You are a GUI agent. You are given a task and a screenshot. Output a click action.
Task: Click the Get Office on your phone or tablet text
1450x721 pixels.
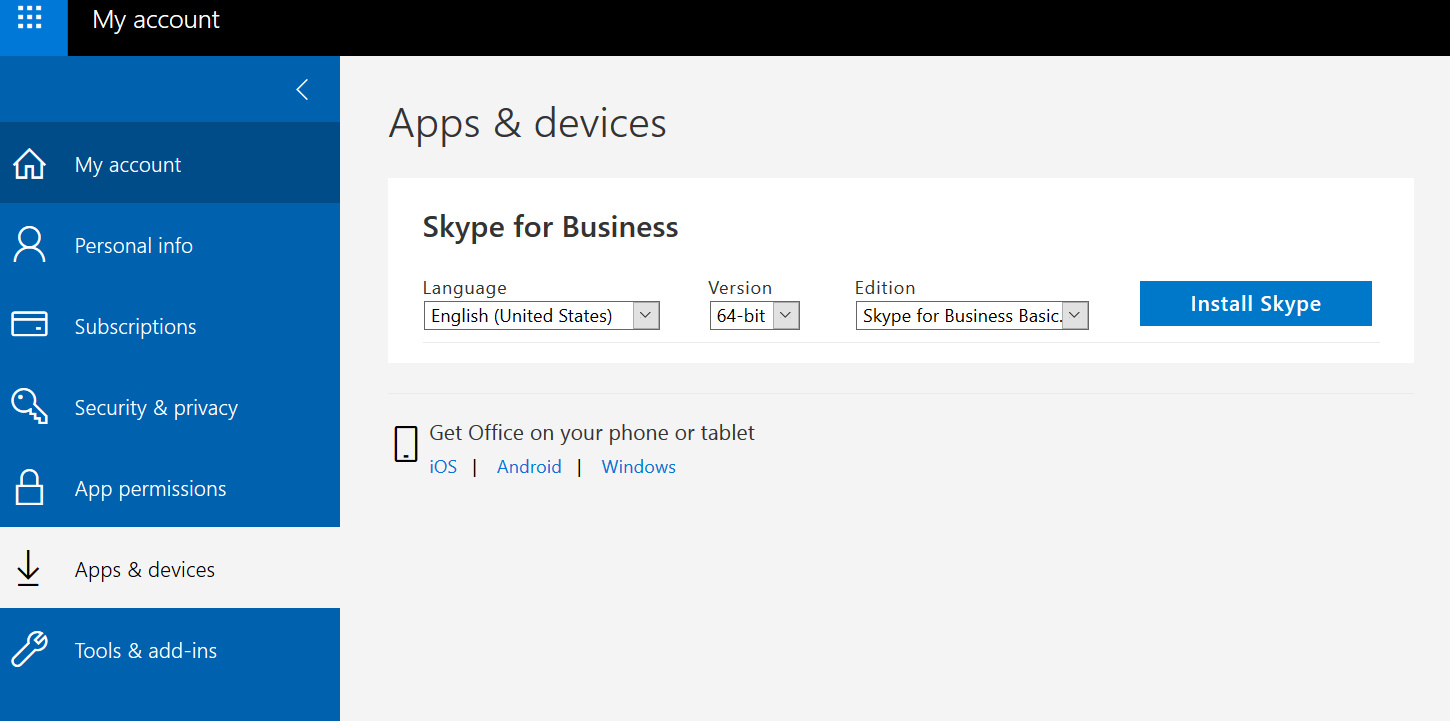592,433
